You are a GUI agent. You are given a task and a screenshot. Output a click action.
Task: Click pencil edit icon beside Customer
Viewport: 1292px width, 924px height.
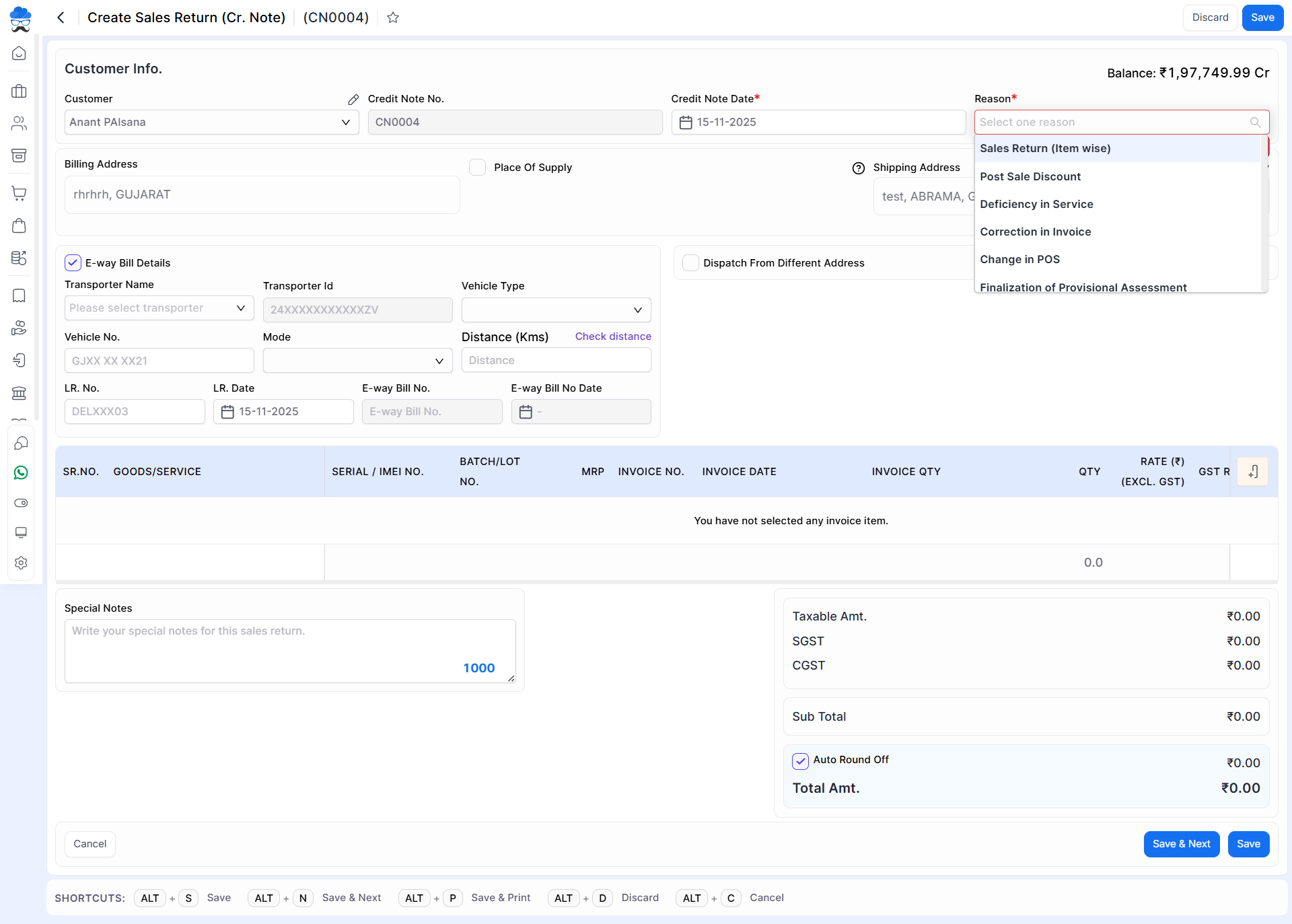(x=353, y=100)
